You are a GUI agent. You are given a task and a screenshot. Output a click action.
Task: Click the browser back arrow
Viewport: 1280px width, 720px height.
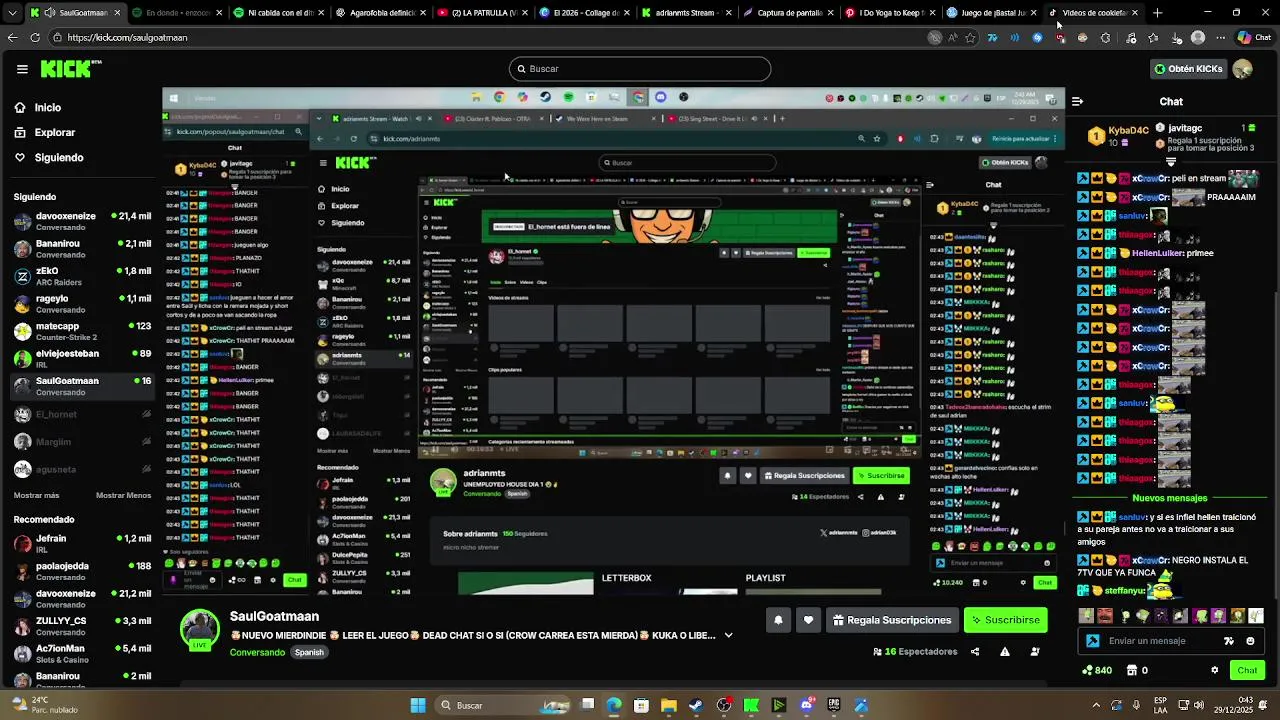tap(12, 37)
